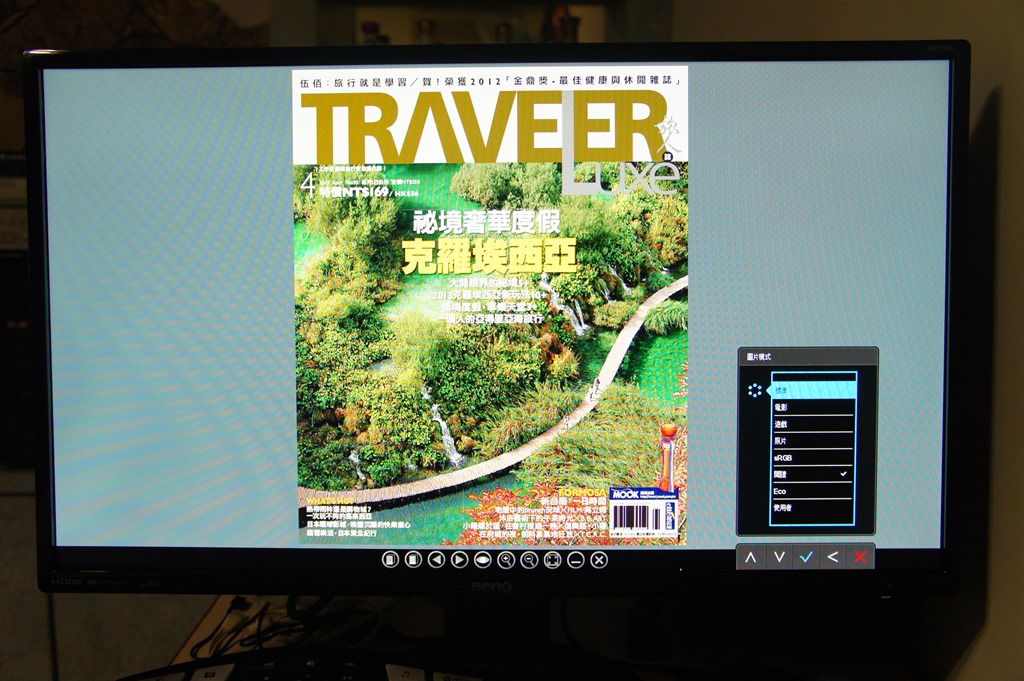Click the MOOK logo on the cover
The width and height of the screenshot is (1024, 681).
(625, 494)
